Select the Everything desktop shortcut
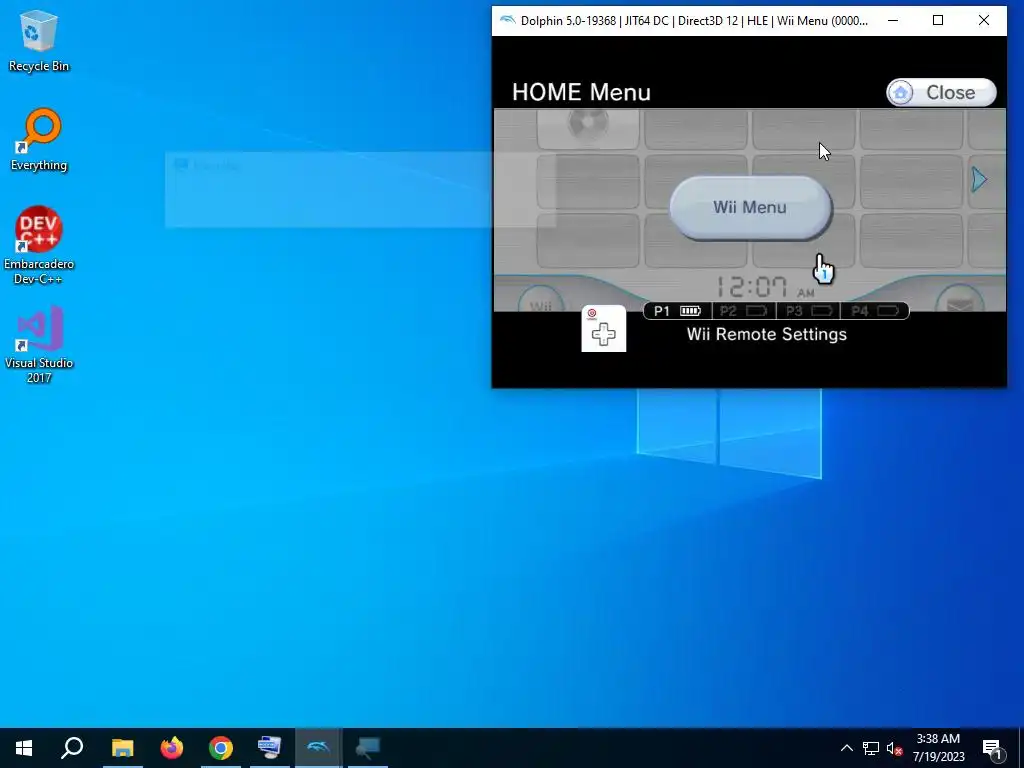This screenshot has height=768, width=1024. click(x=39, y=140)
